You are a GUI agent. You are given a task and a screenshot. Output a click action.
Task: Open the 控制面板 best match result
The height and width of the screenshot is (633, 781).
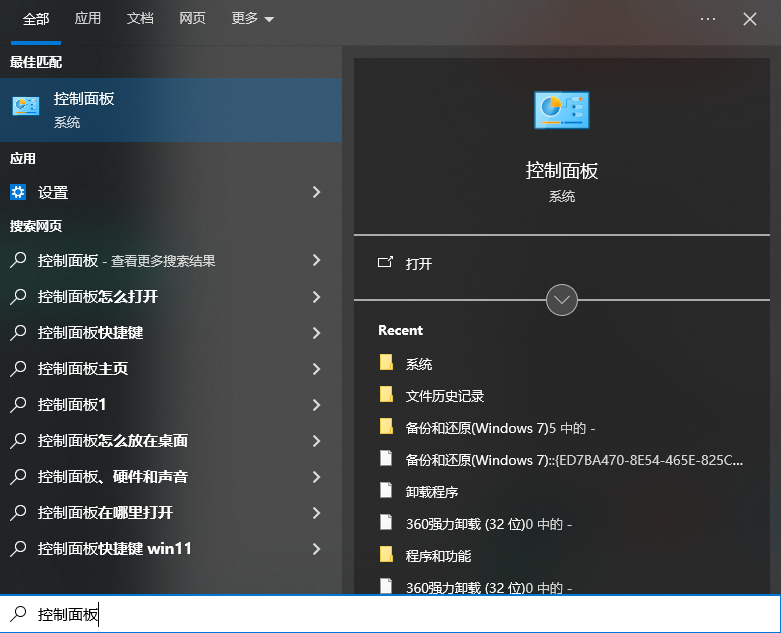pos(171,110)
